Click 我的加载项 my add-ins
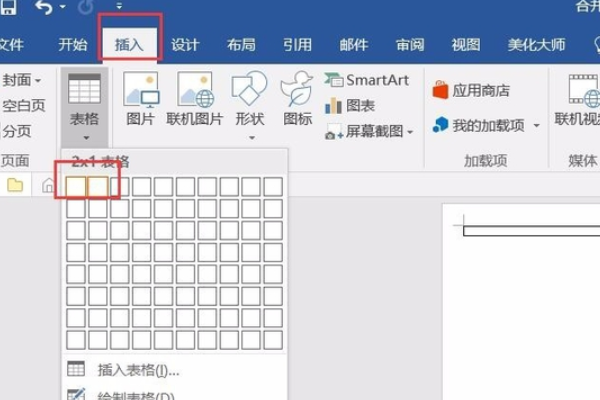The height and width of the screenshot is (400, 600). click(479, 125)
